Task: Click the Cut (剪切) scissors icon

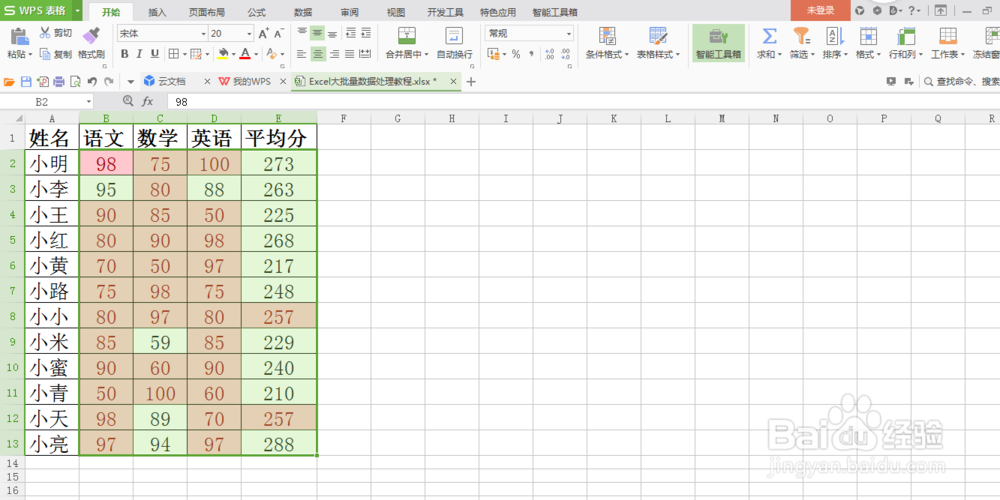Action: tap(45, 33)
